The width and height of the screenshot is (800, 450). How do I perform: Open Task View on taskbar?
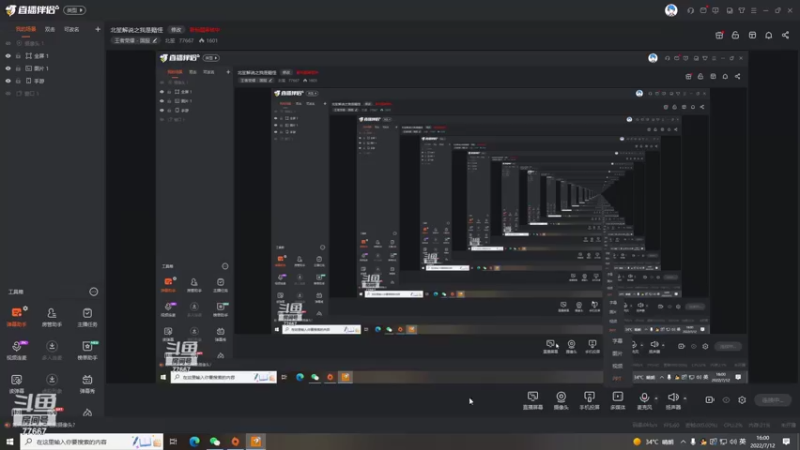(x=173, y=441)
